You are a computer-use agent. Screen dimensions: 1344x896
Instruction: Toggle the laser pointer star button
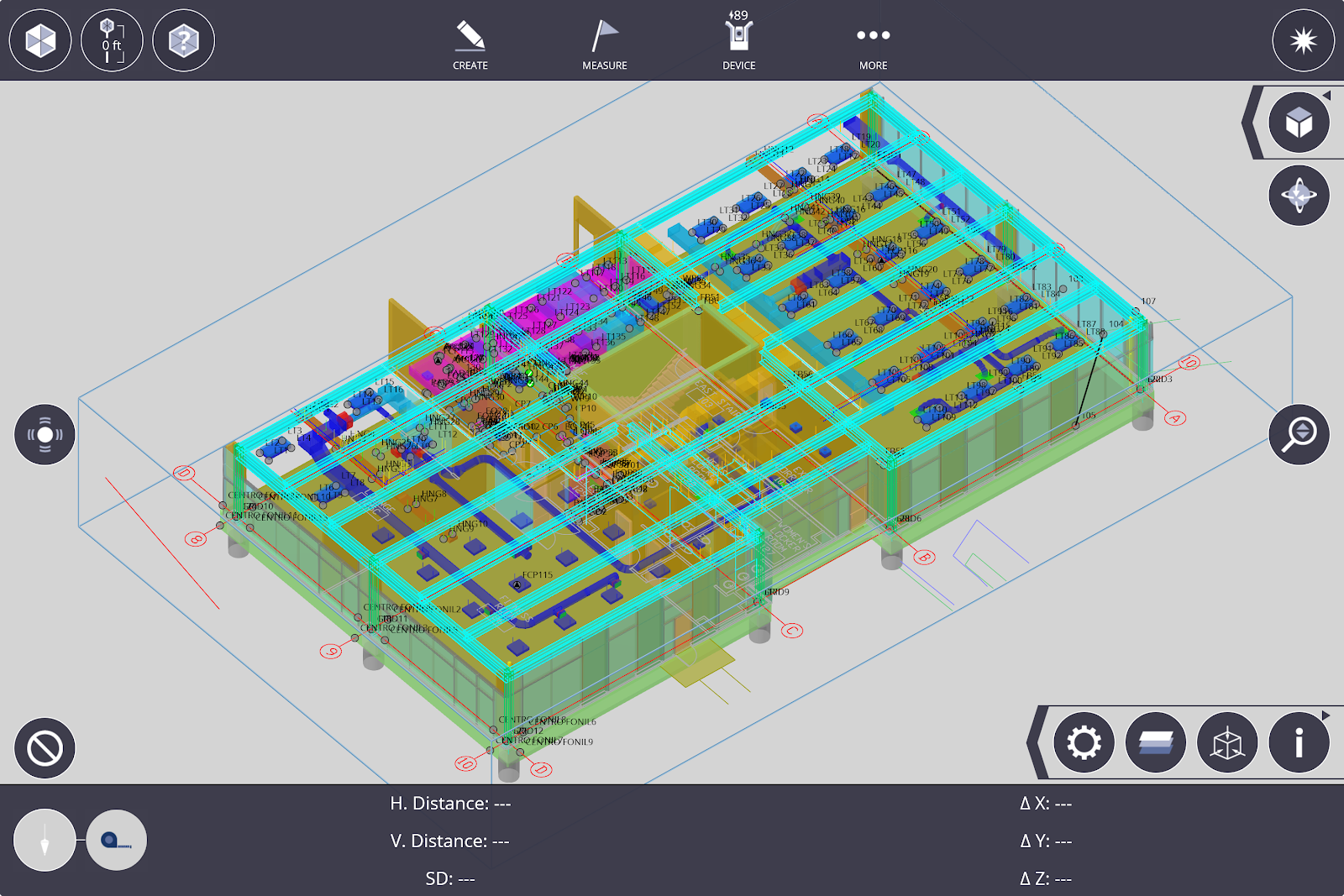click(x=1303, y=40)
